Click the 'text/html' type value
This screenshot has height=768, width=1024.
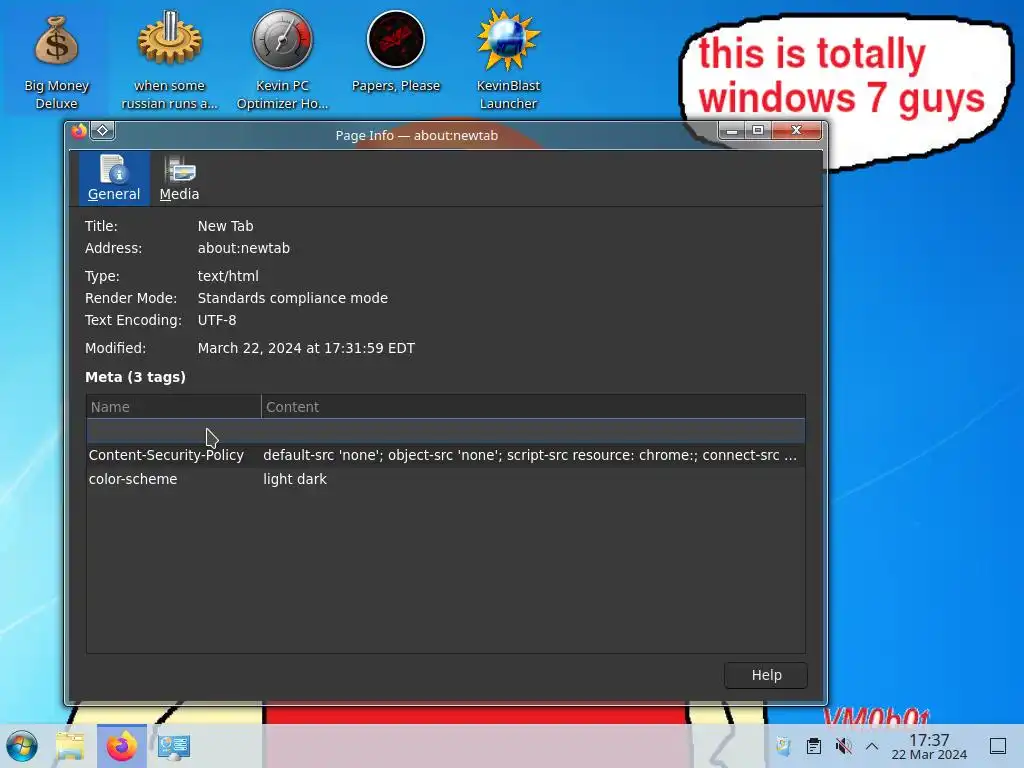pyautogui.click(x=228, y=276)
